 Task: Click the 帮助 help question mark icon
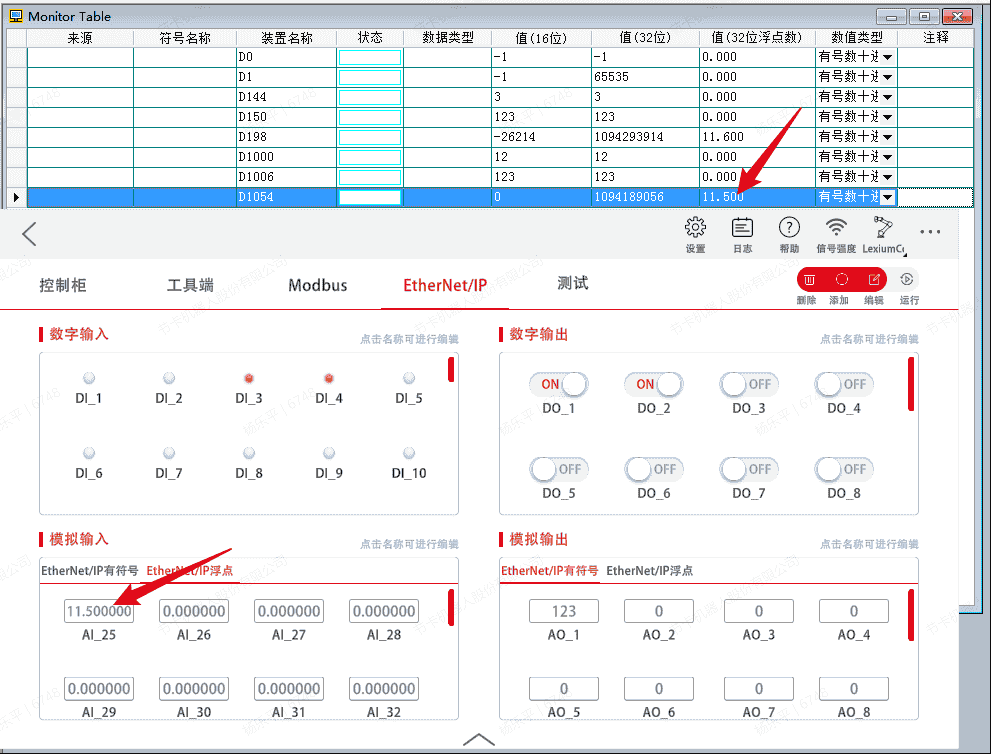point(789,229)
